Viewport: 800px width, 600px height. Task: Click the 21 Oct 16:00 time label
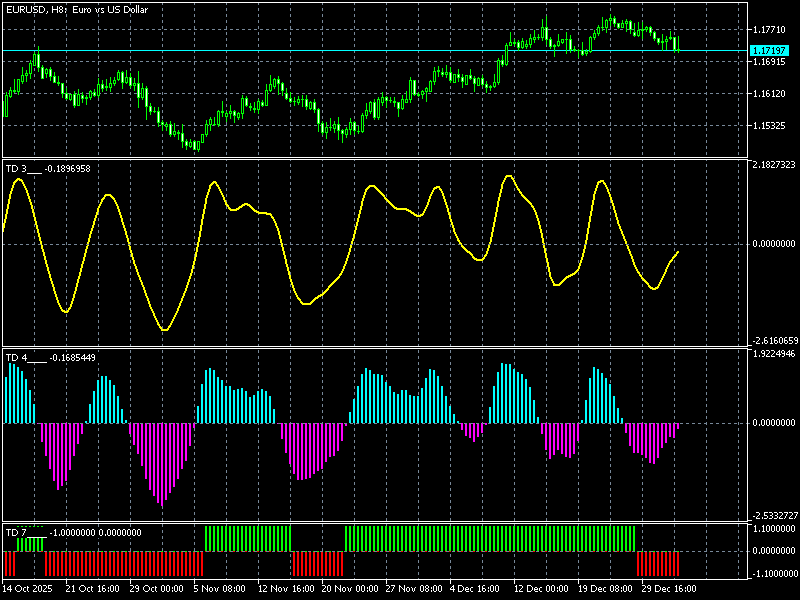[92, 588]
